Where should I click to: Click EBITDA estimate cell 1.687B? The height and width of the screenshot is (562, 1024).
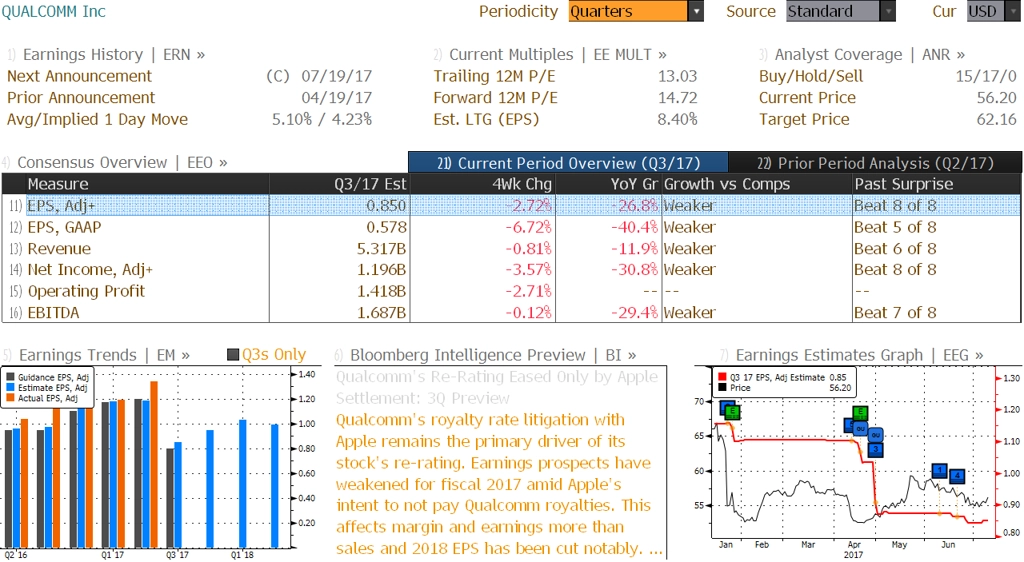(x=381, y=313)
